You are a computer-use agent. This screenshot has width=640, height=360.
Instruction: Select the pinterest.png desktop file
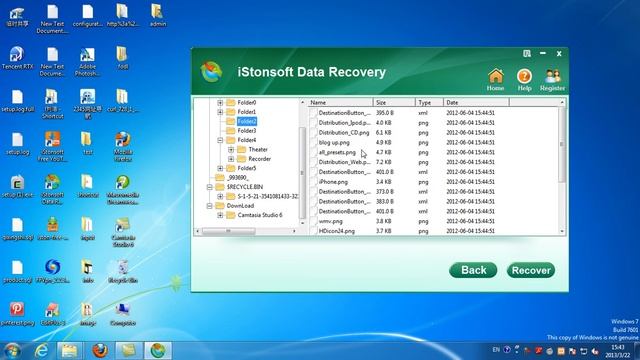click(17, 314)
